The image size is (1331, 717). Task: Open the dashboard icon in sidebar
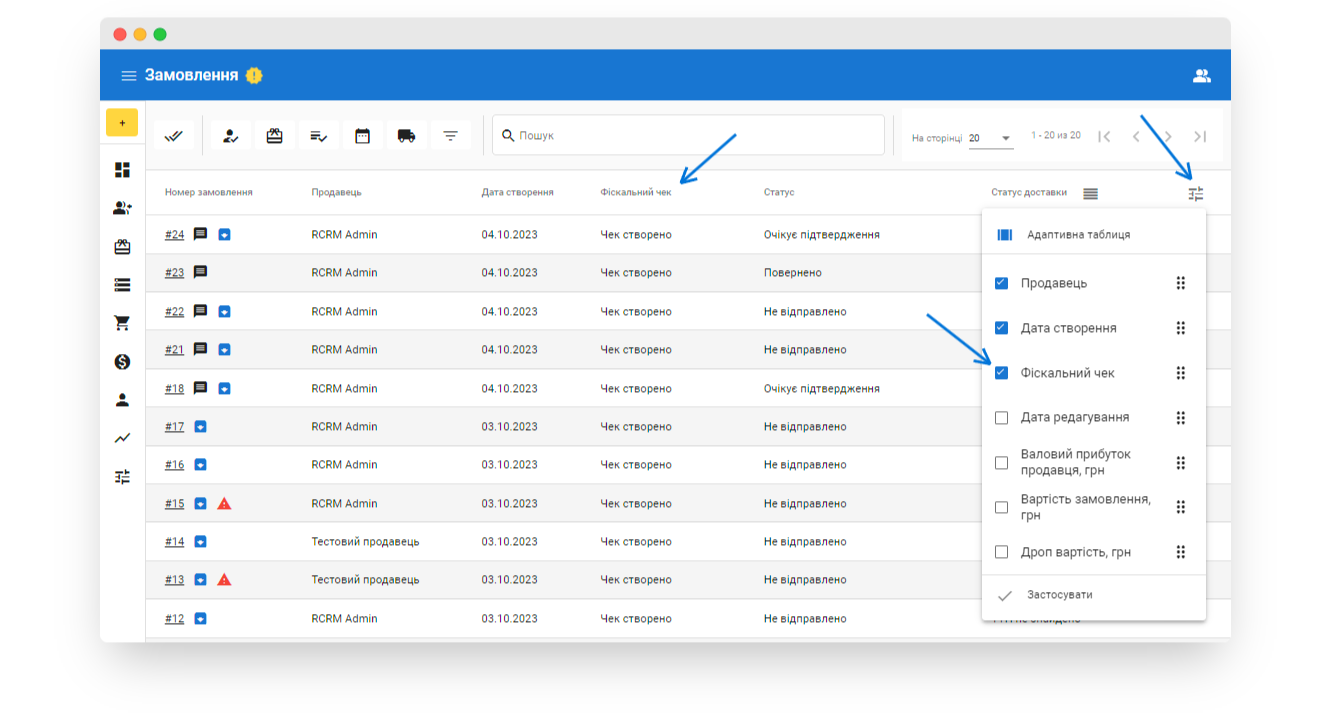point(122,170)
